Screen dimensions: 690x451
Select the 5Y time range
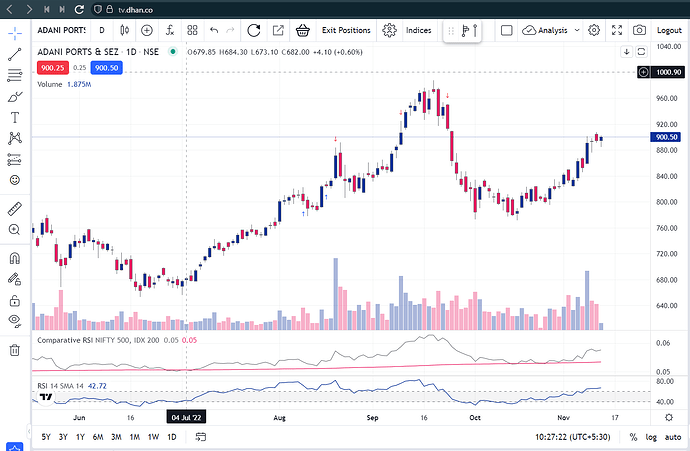pyautogui.click(x=46, y=437)
